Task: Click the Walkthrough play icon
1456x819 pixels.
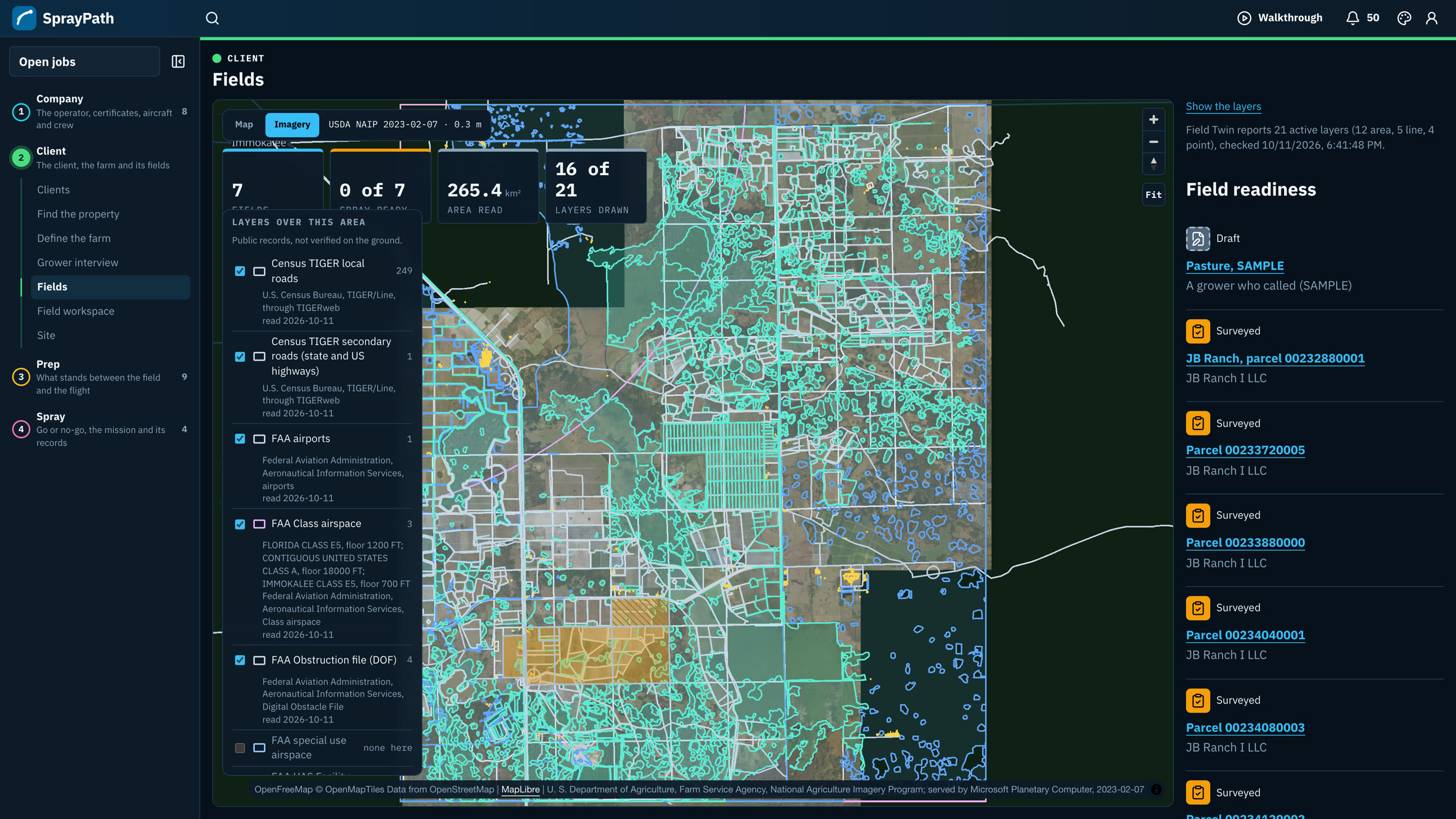Action: tap(1244, 18)
